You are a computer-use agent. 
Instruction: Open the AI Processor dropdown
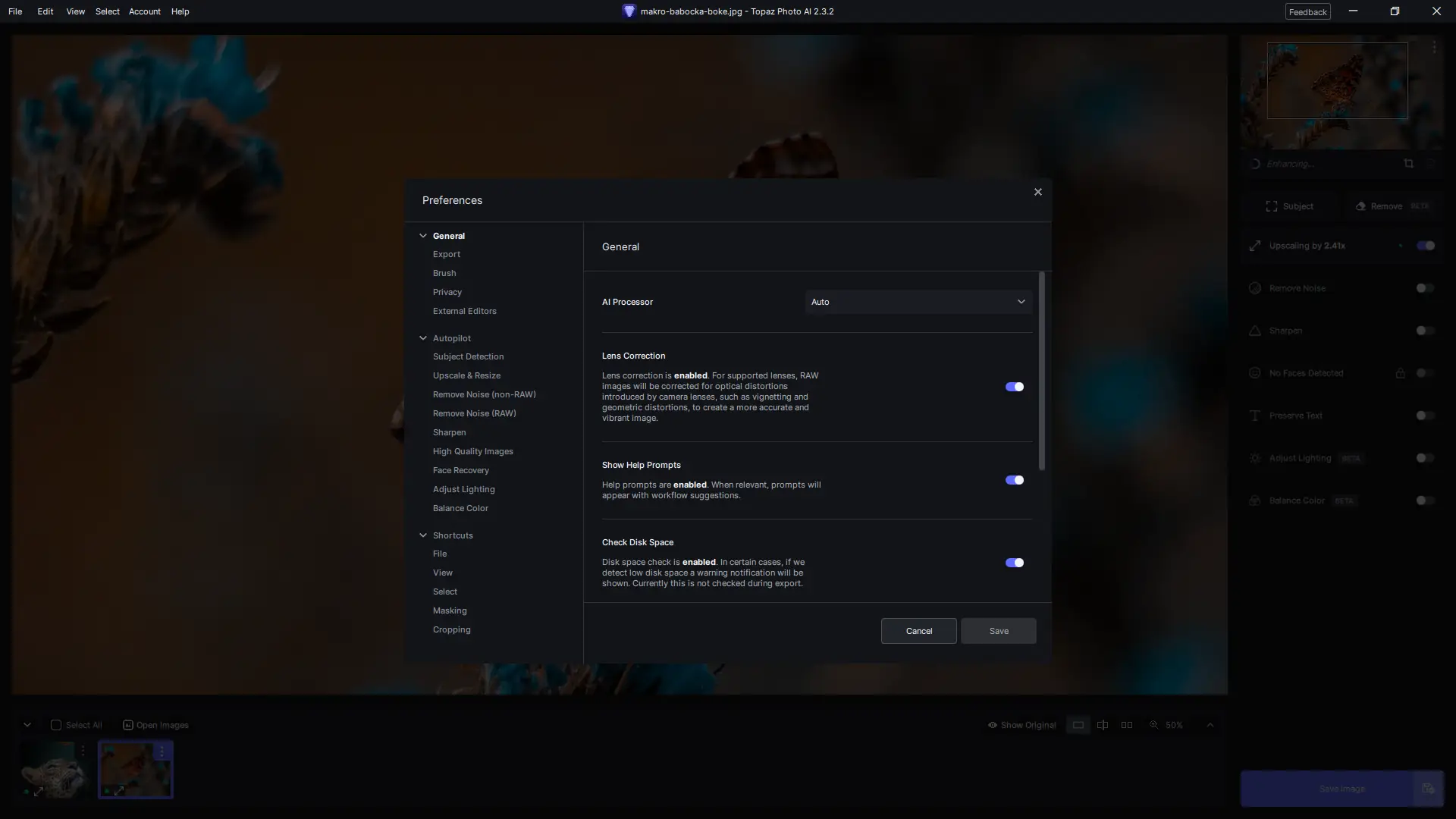pos(918,302)
